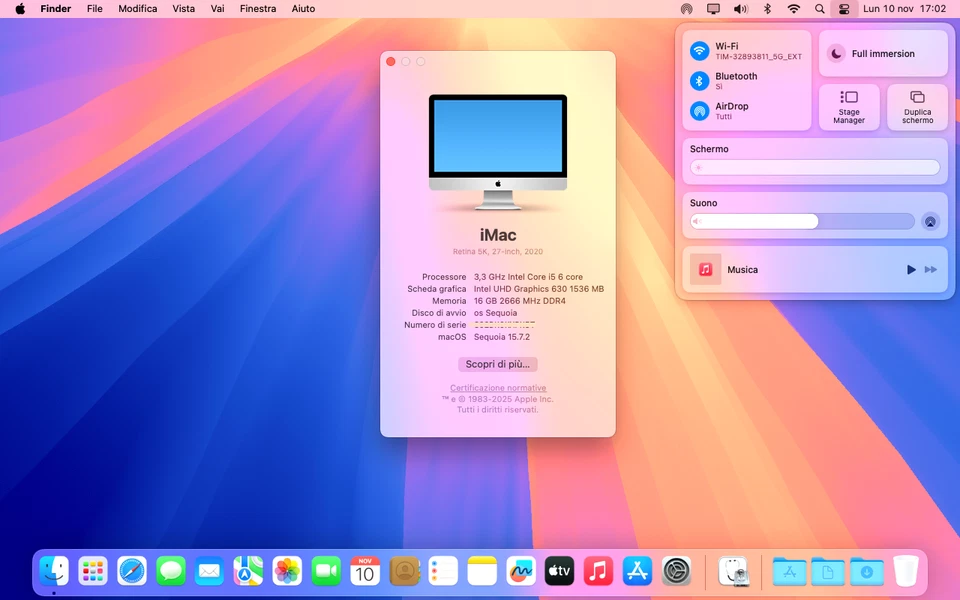The height and width of the screenshot is (600, 960).
Task: Open the Apple TV app
Action: click(559, 571)
